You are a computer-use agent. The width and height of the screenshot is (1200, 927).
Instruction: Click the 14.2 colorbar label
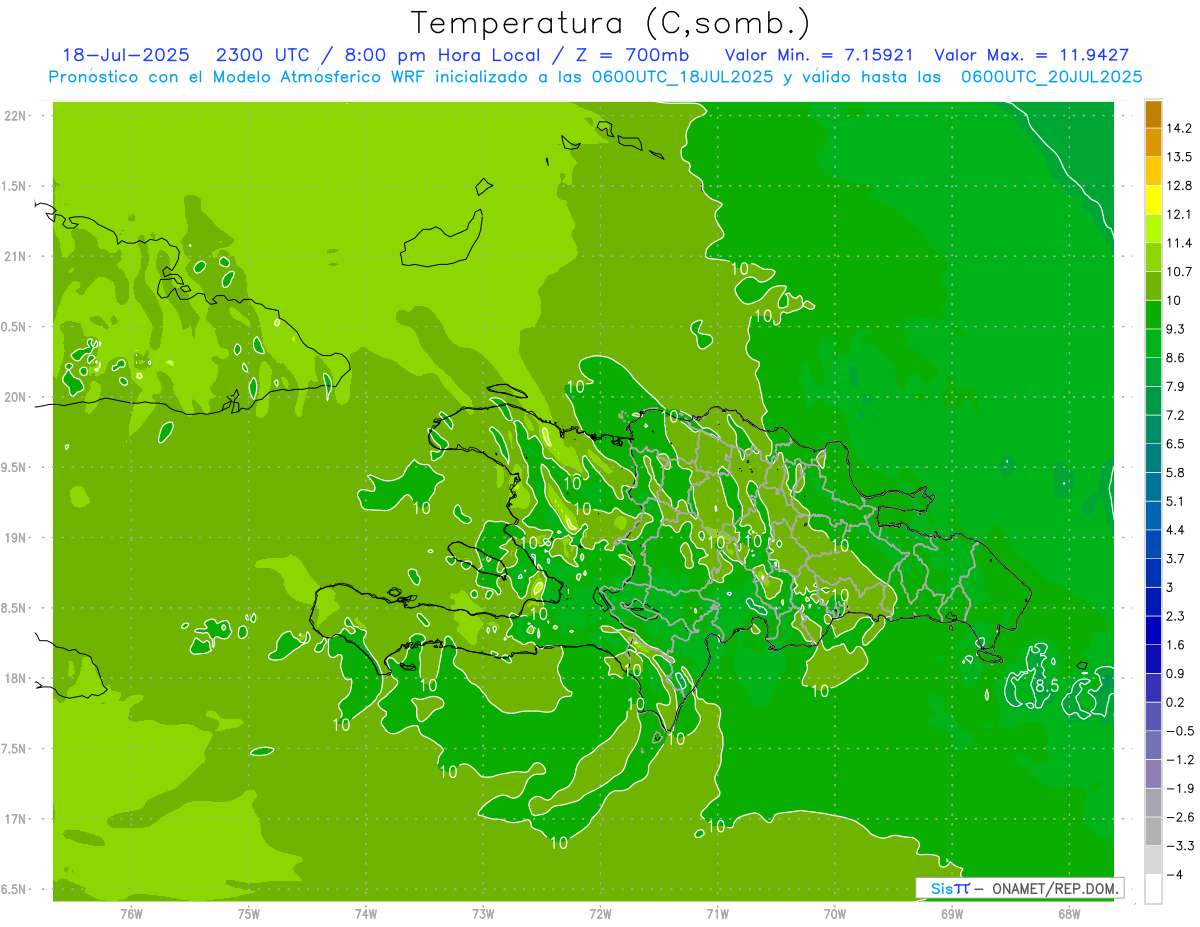click(1179, 128)
